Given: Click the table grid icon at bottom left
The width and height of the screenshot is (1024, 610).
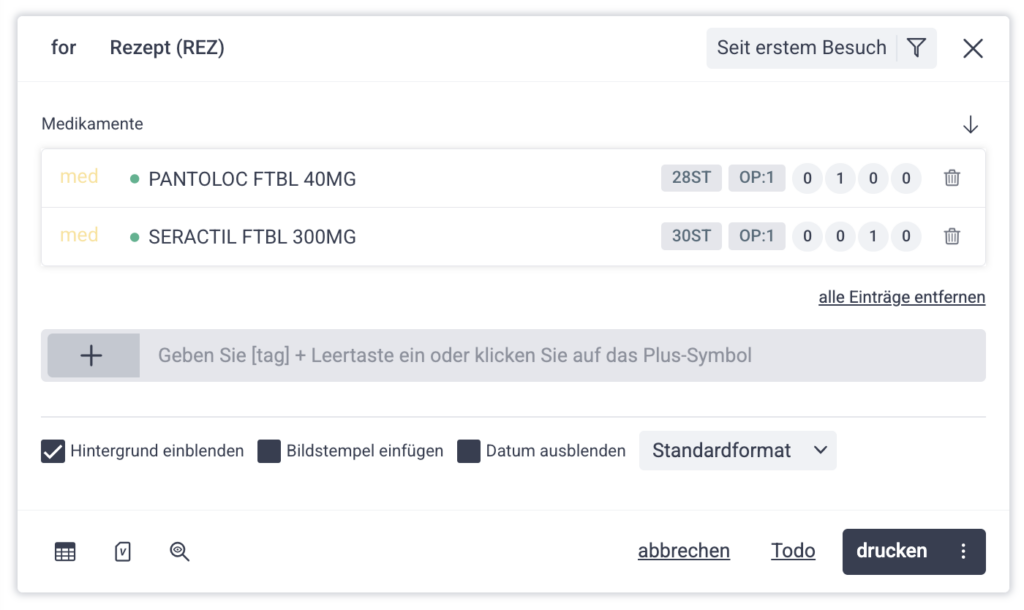Looking at the screenshot, I should tap(65, 551).
